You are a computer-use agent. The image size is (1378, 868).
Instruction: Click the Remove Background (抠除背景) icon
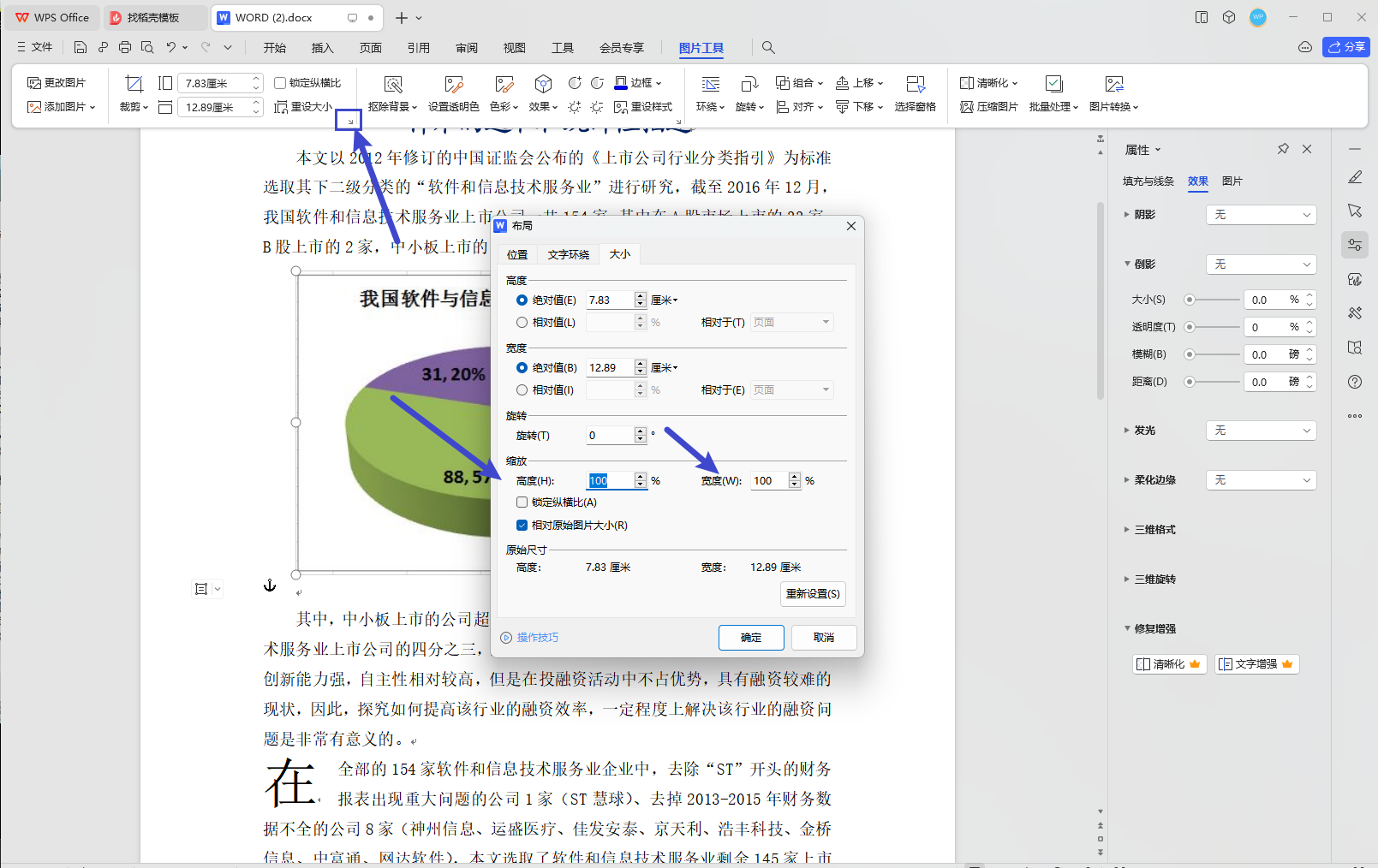393,84
